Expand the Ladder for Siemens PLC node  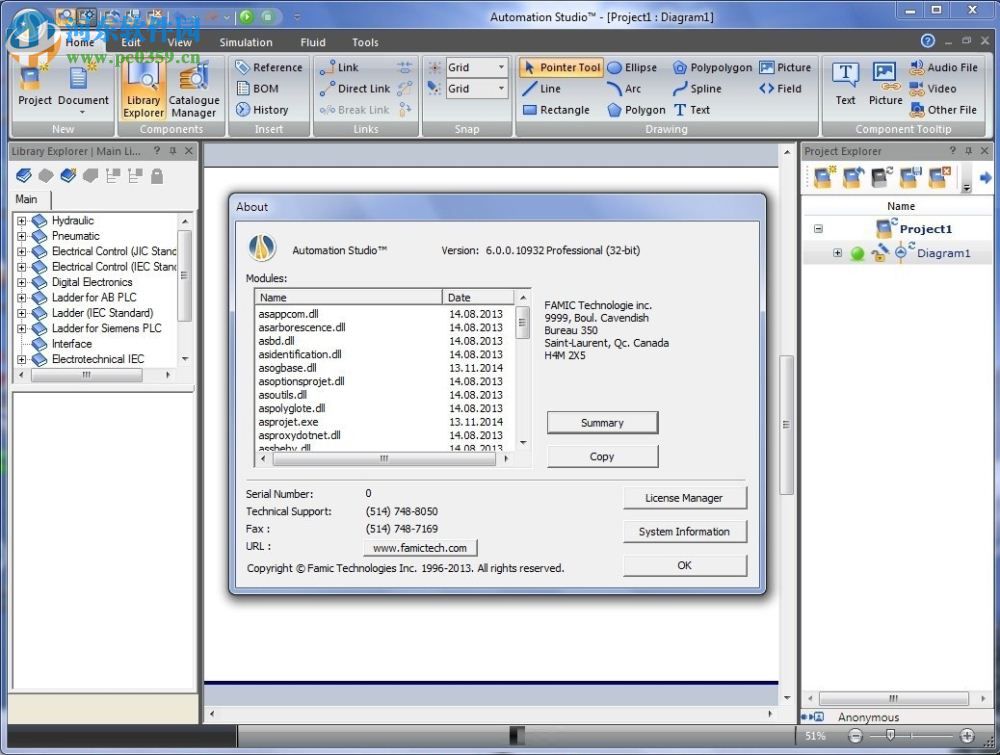coord(22,328)
